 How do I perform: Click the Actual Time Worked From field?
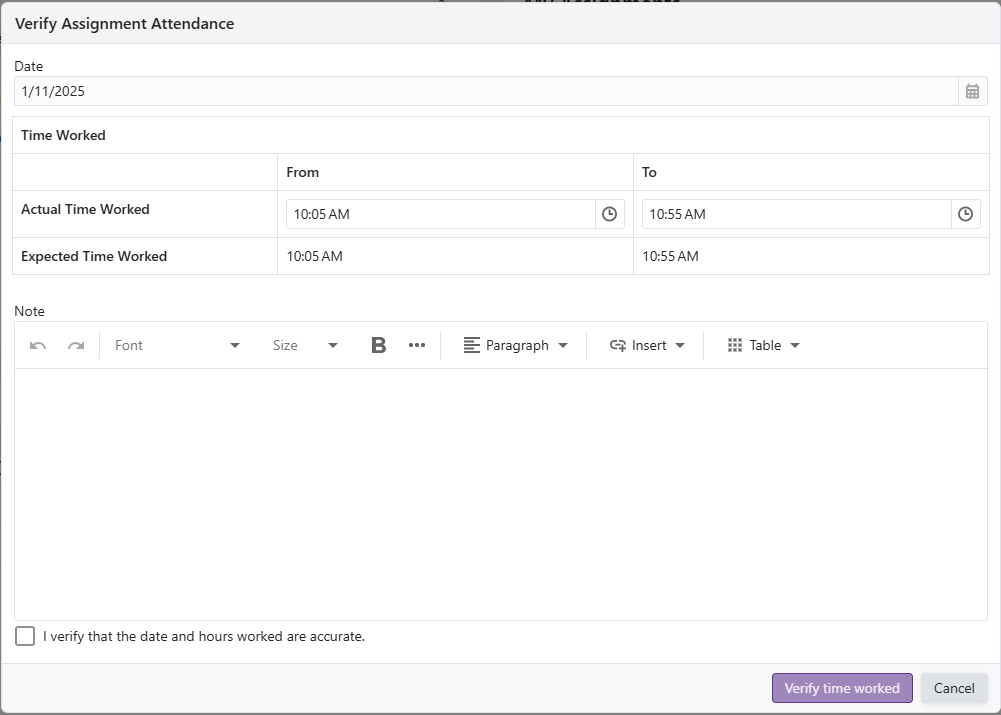tap(440, 214)
